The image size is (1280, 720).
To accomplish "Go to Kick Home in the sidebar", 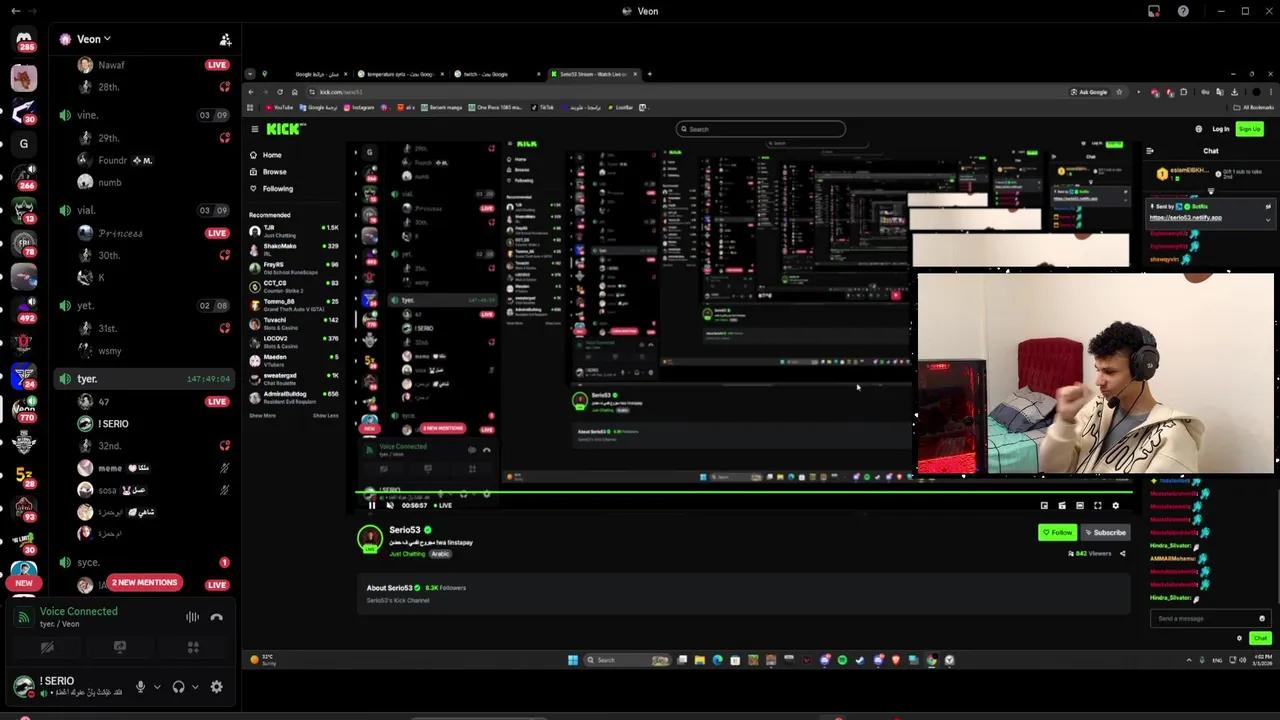I will point(266,155).
